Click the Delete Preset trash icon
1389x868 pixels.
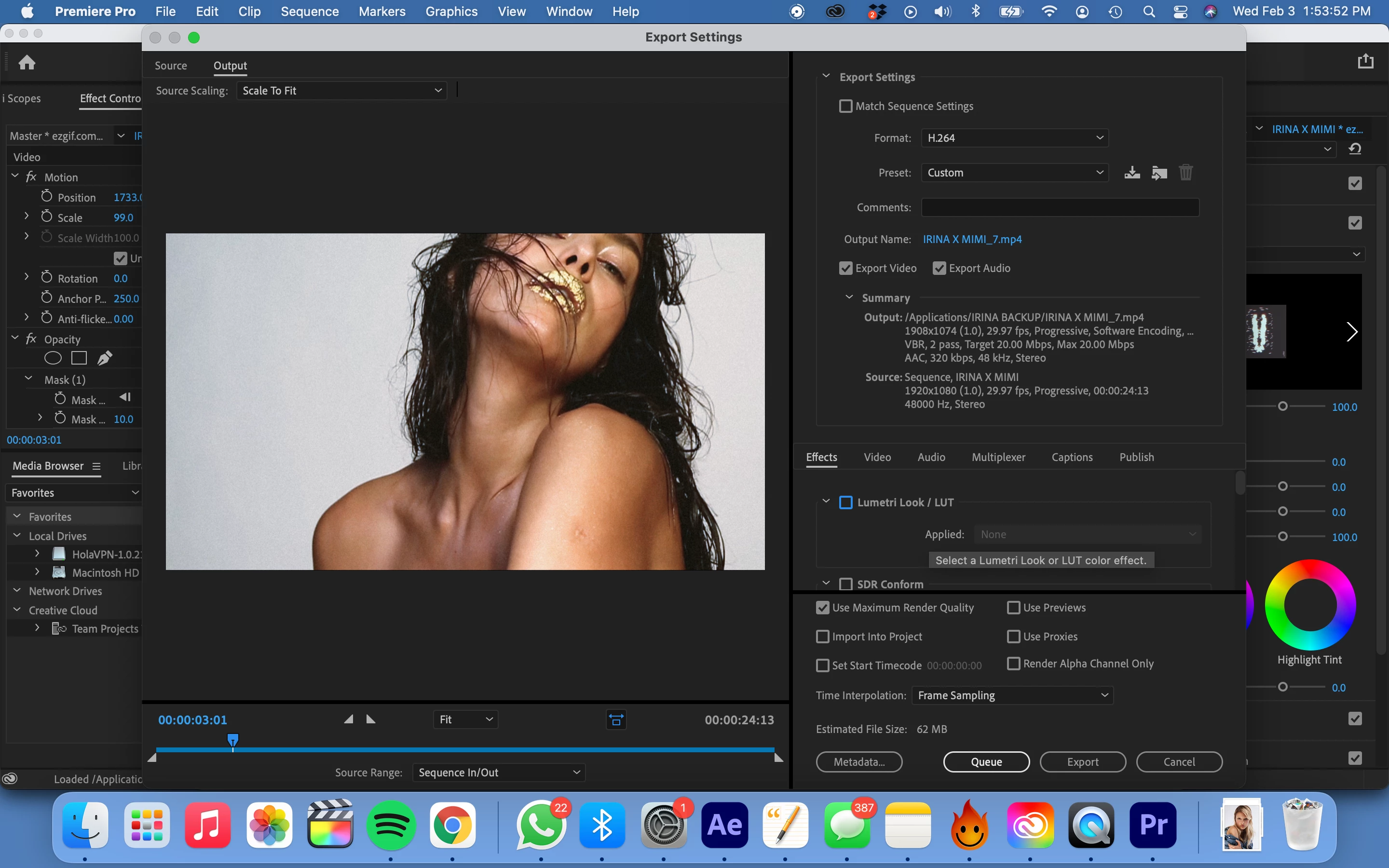(1185, 173)
